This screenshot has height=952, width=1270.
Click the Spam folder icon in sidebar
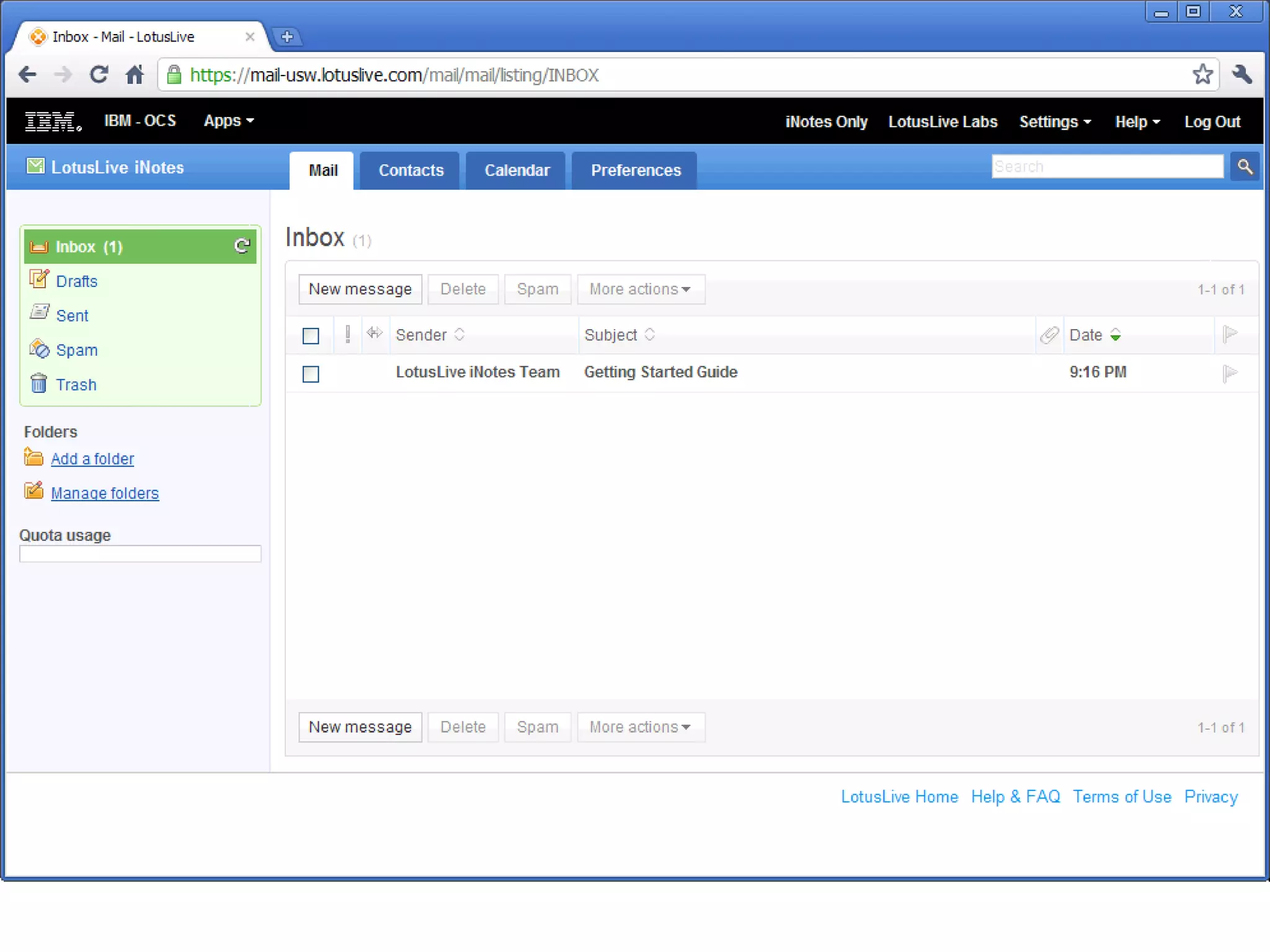38,349
